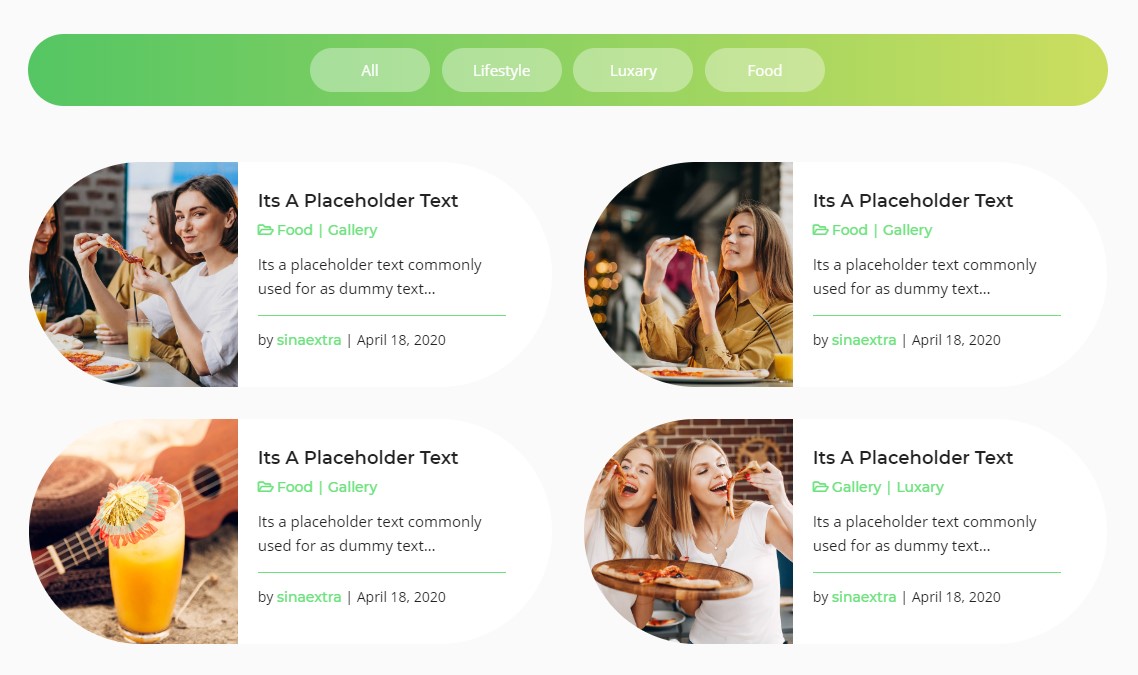
Task: Filter posts by Luxary
Action: pos(633,70)
